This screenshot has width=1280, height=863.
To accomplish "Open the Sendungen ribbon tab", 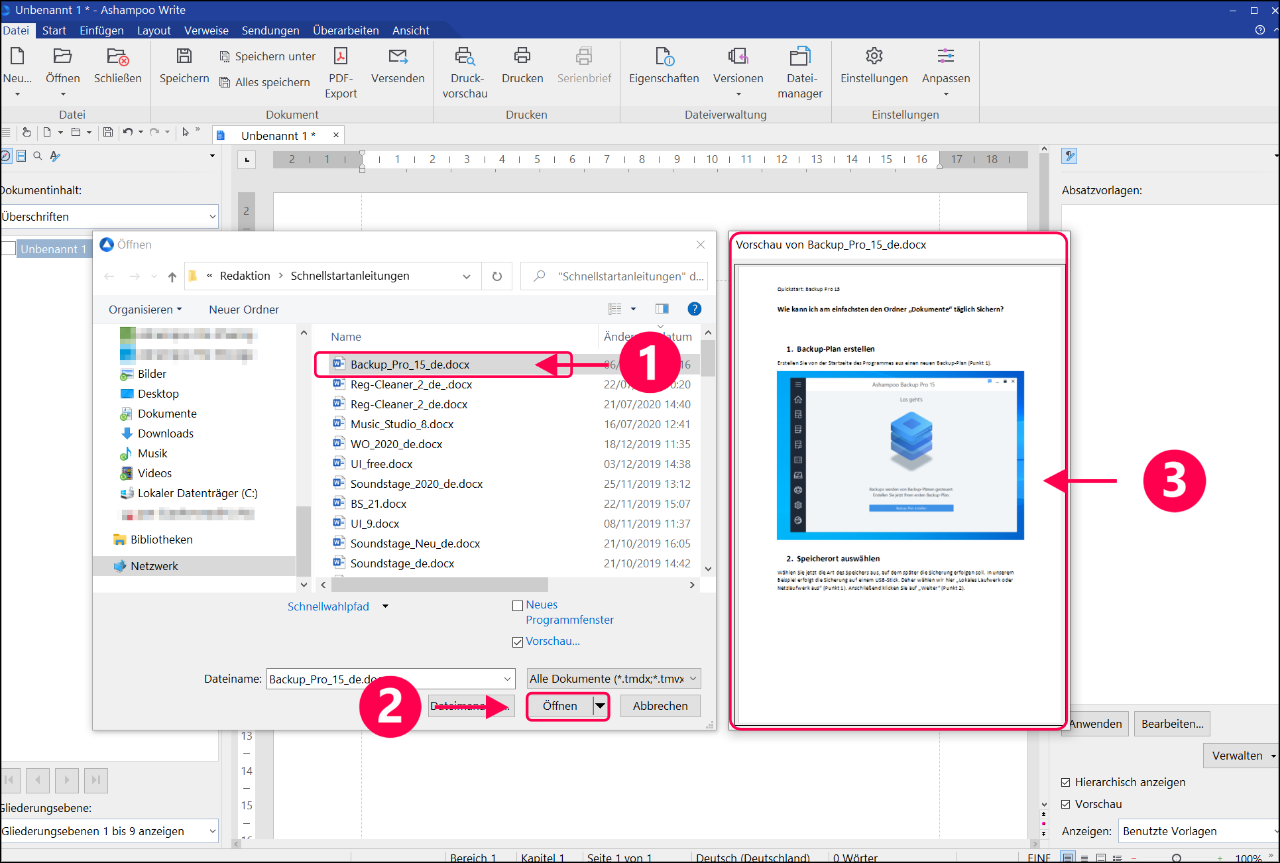I will [271, 31].
